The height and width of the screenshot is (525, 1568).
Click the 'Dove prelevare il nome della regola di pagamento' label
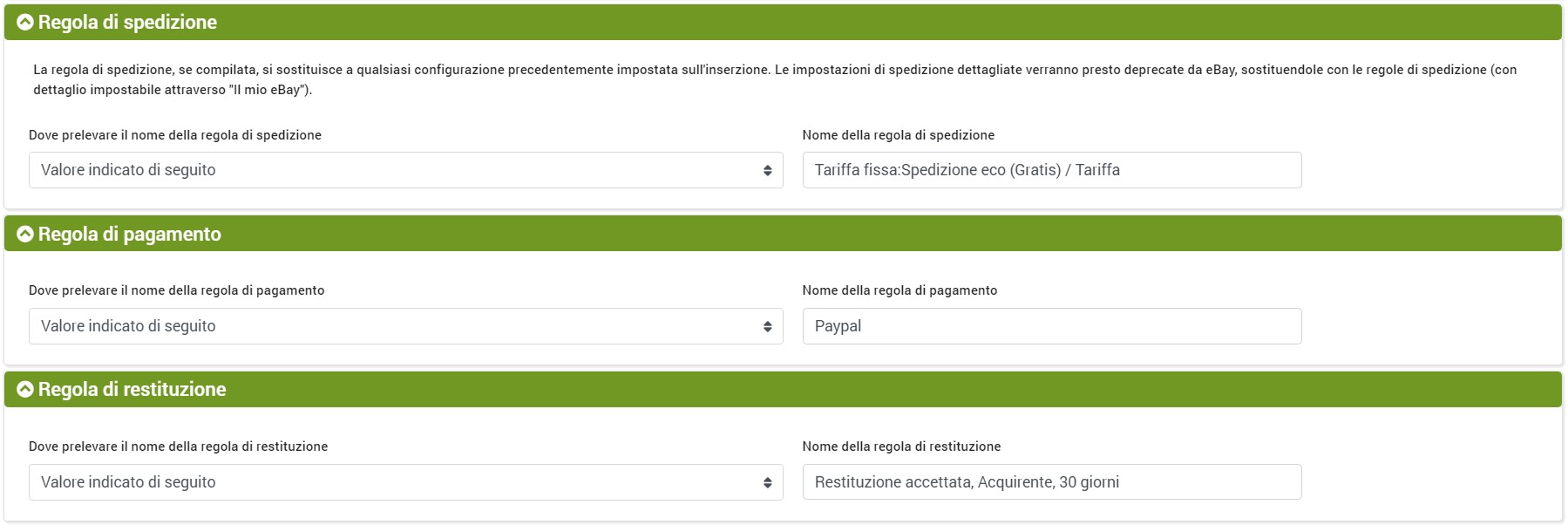(176, 290)
